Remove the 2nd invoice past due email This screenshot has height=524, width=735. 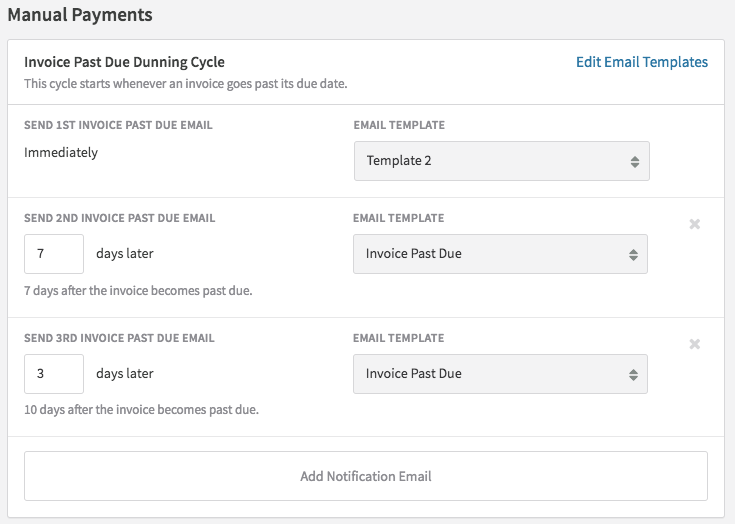694,224
